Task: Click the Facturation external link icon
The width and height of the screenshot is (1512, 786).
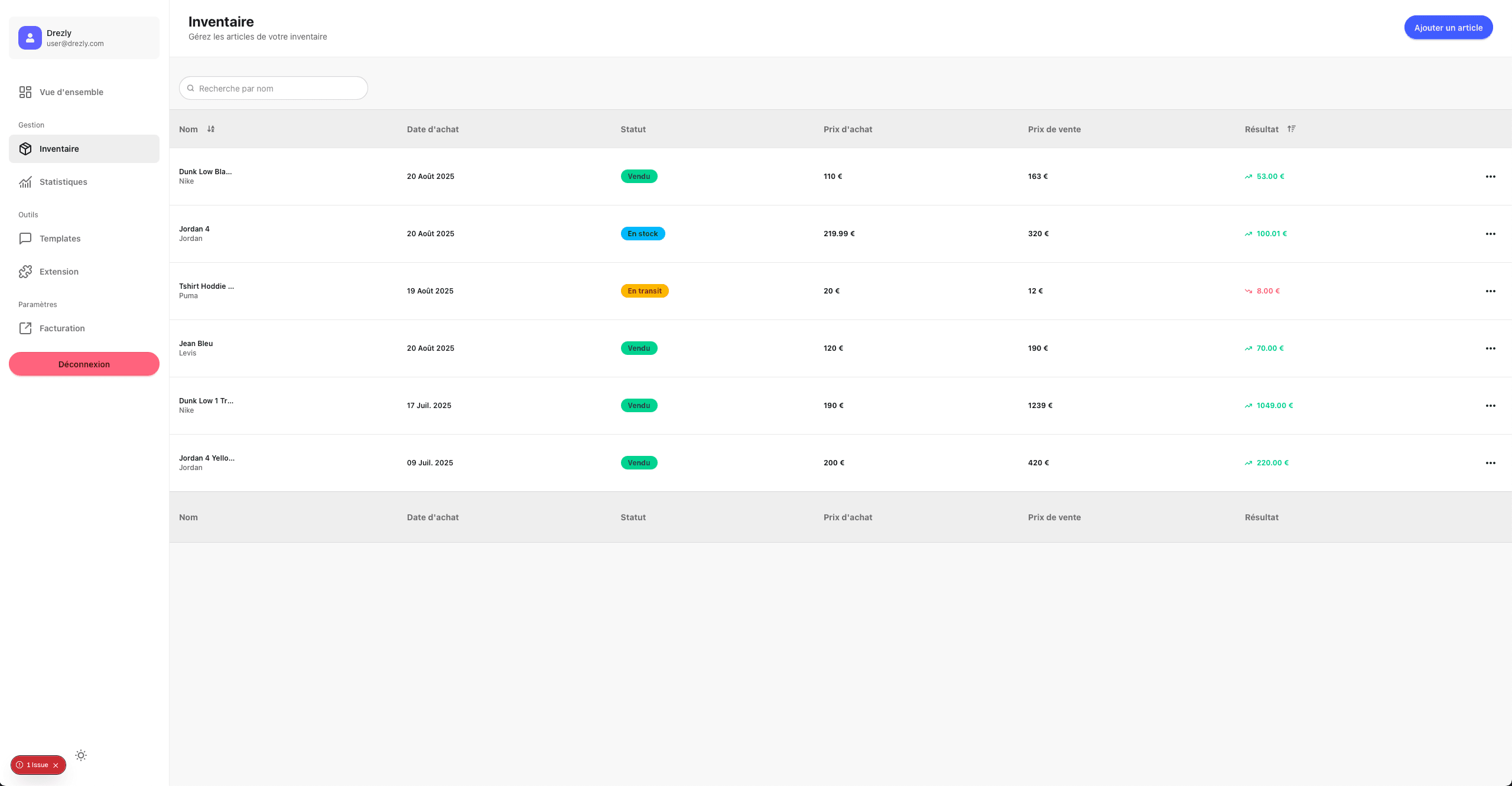Action: (25, 328)
